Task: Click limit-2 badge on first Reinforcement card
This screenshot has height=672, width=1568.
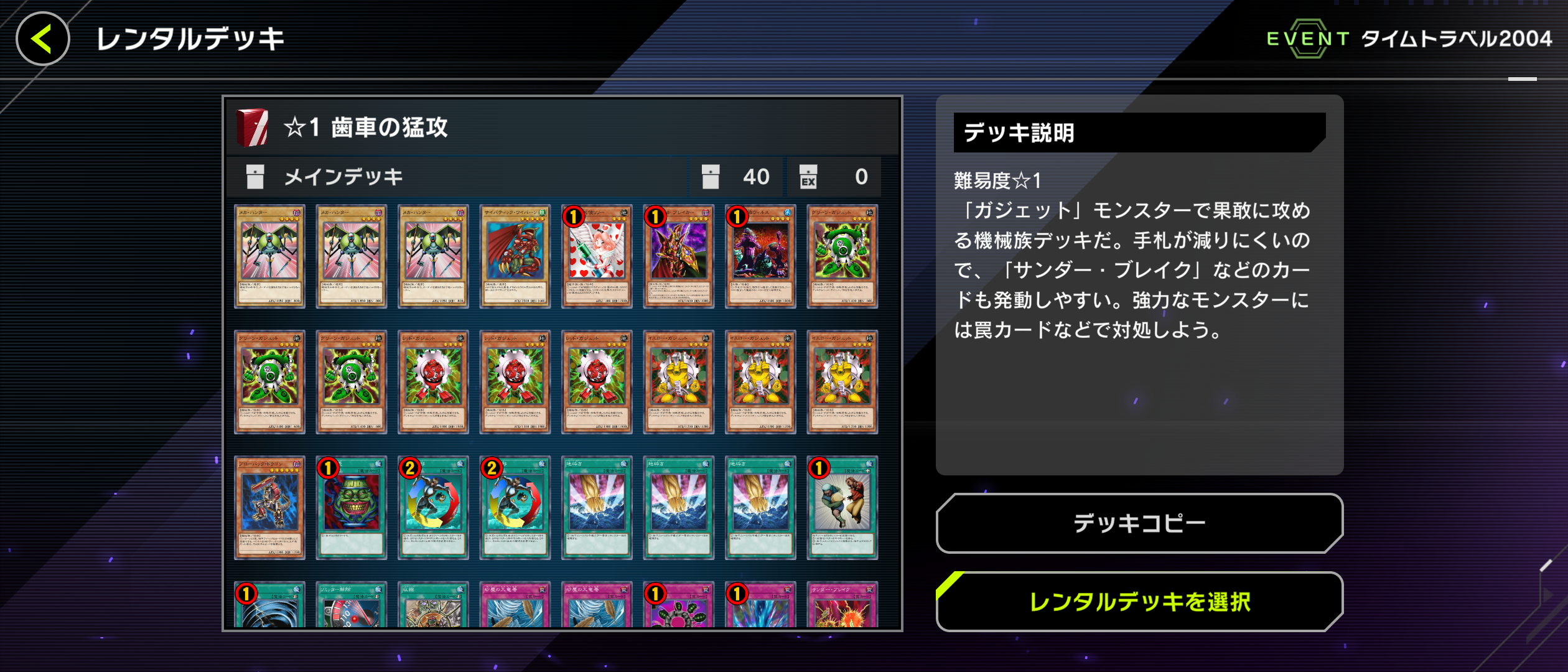Action: pyautogui.click(x=410, y=468)
